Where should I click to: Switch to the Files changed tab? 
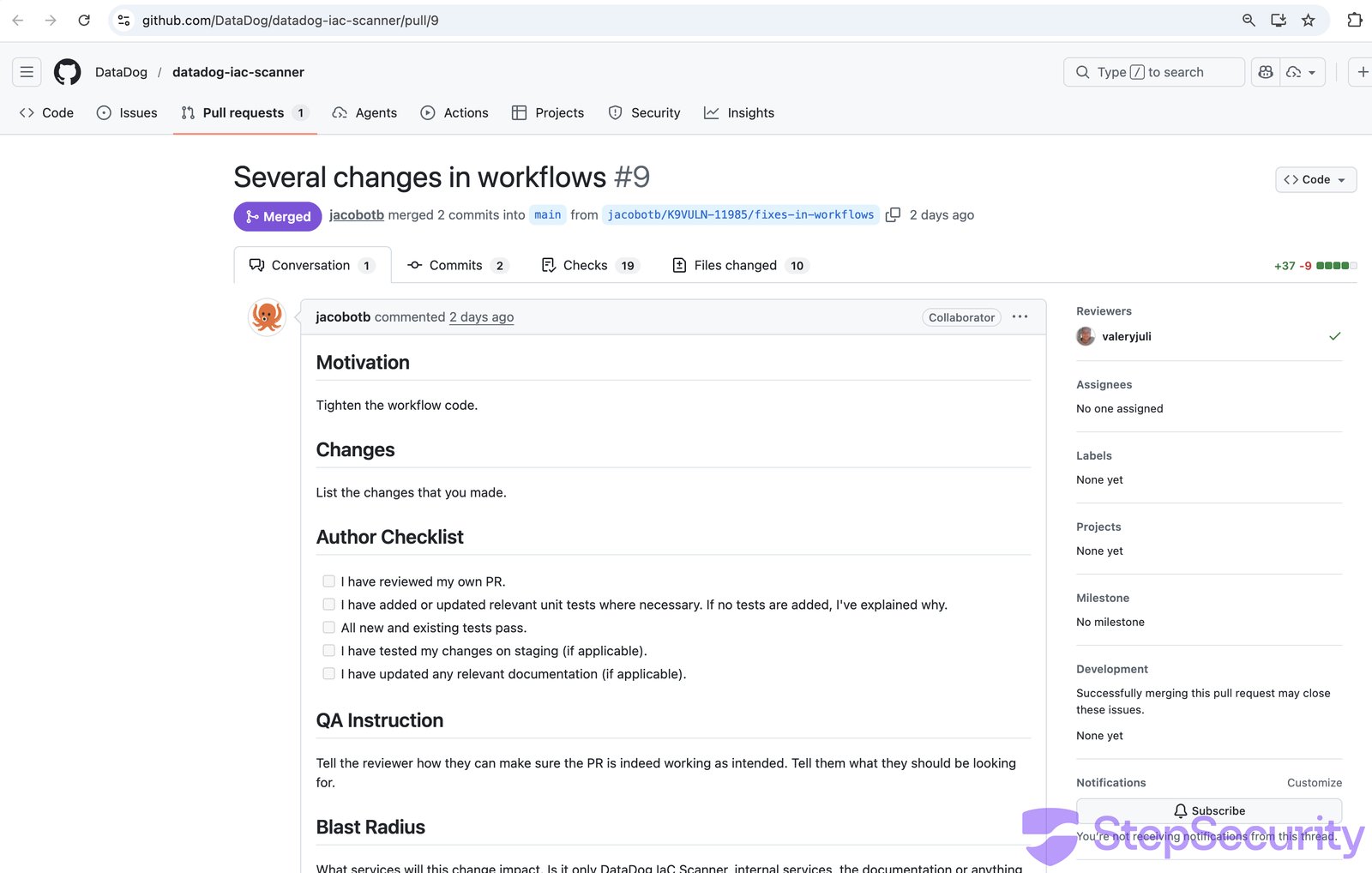[x=740, y=265]
